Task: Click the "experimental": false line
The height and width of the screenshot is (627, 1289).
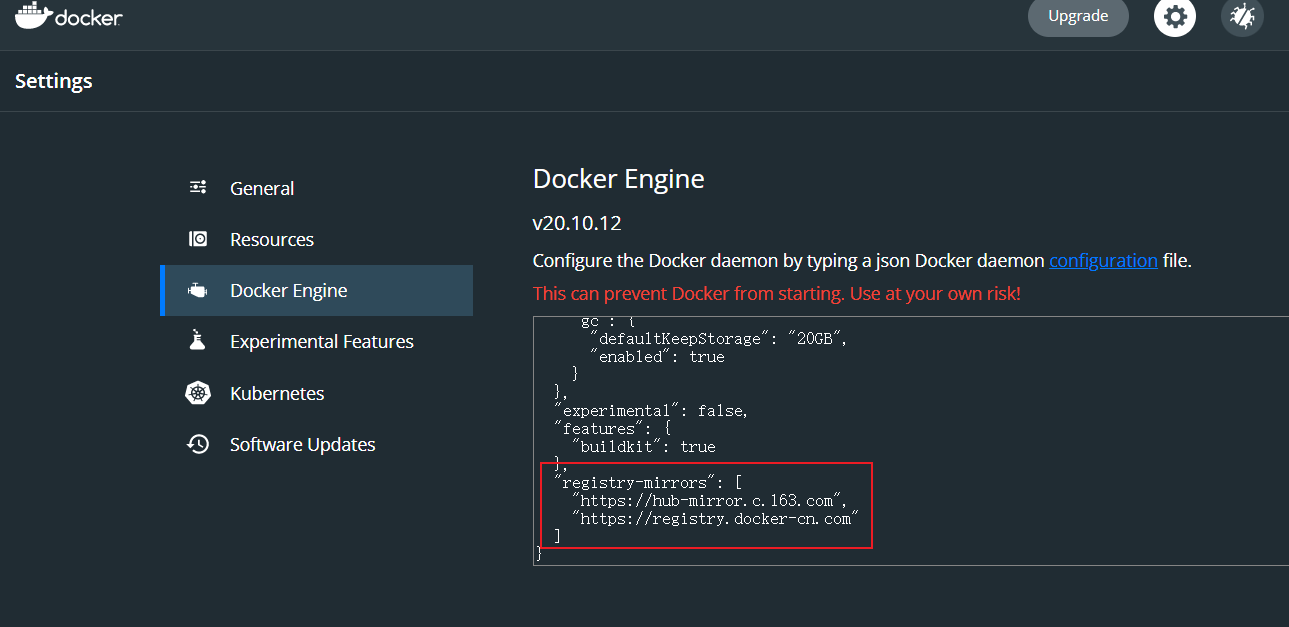Action: [x=651, y=410]
